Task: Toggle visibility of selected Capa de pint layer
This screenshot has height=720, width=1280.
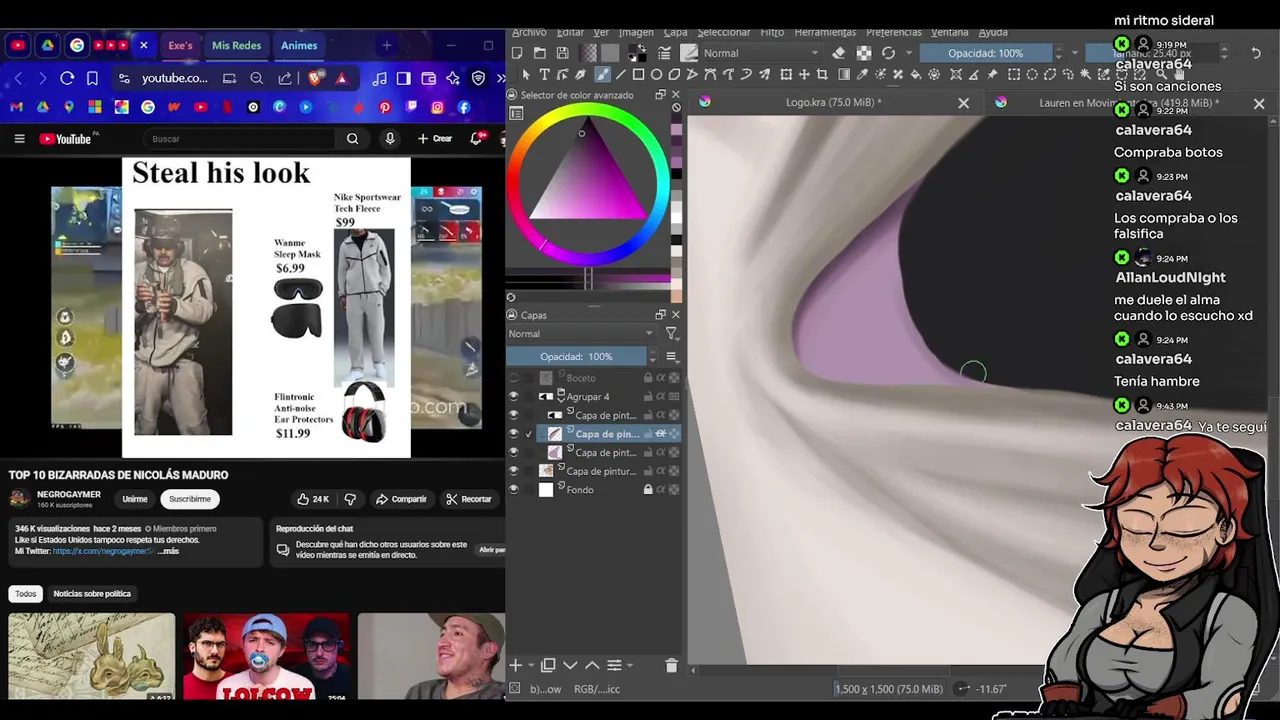Action: pos(514,434)
